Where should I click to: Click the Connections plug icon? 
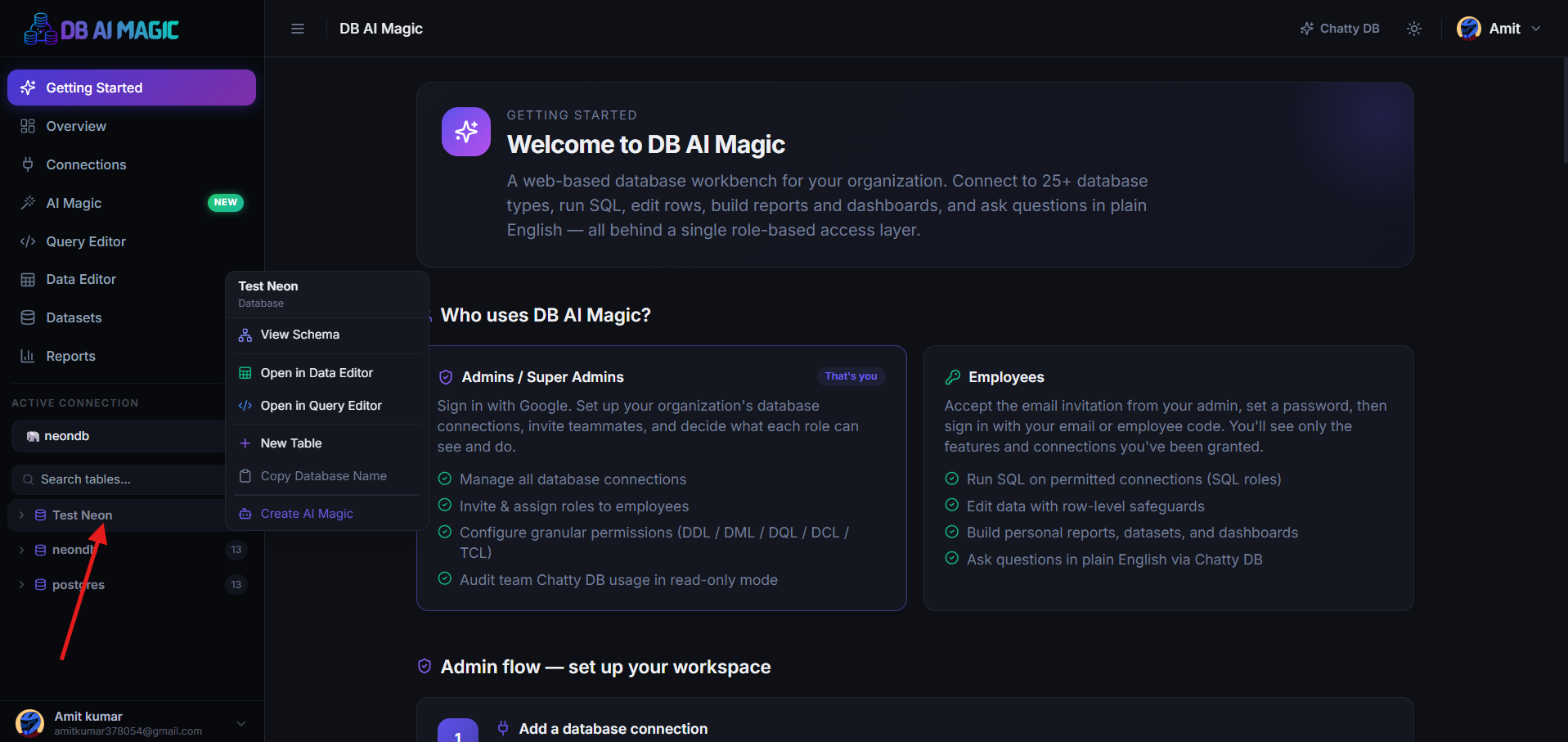(x=28, y=164)
